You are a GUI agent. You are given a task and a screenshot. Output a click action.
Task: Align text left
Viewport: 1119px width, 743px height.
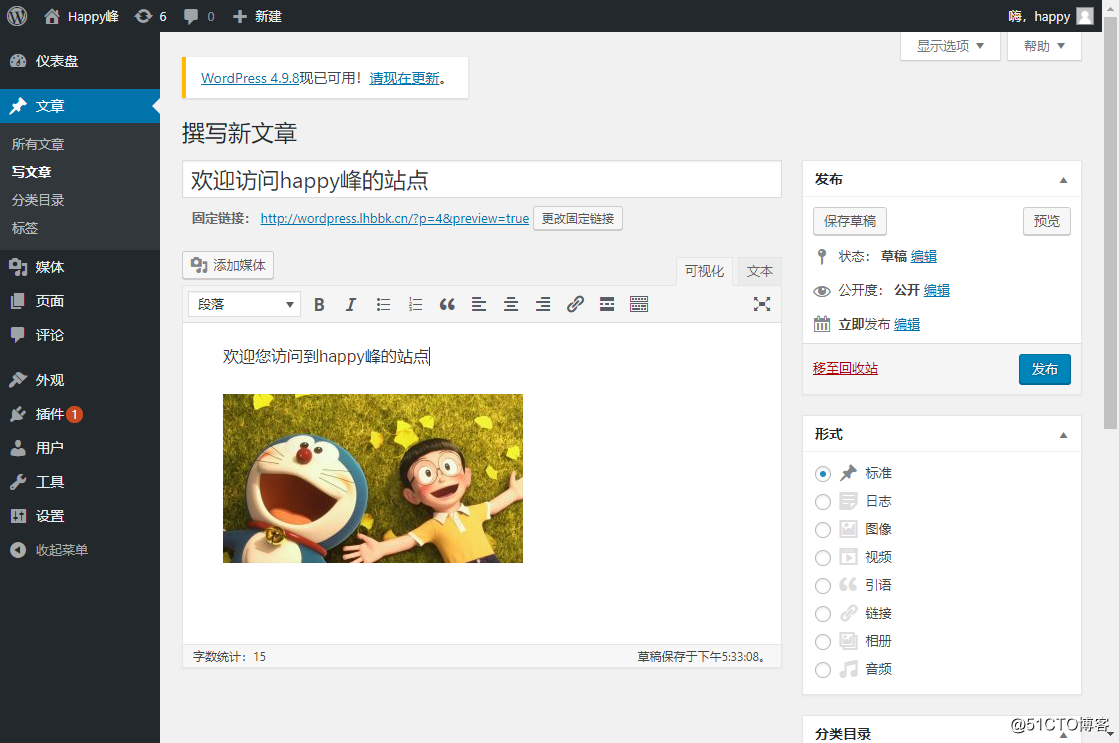point(479,305)
